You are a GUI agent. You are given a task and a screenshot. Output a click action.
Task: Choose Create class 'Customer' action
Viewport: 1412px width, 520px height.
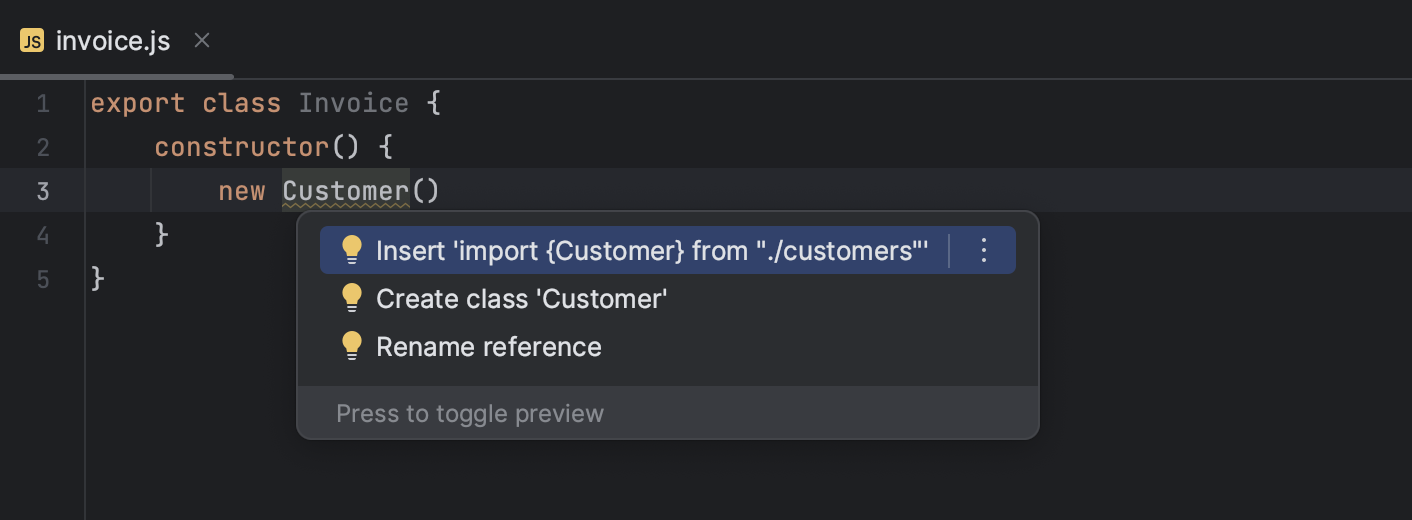[521, 298]
